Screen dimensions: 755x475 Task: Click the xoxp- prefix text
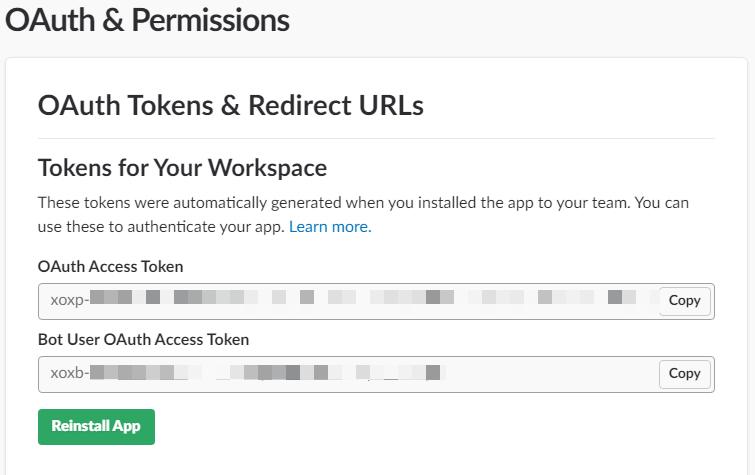click(70, 300)
